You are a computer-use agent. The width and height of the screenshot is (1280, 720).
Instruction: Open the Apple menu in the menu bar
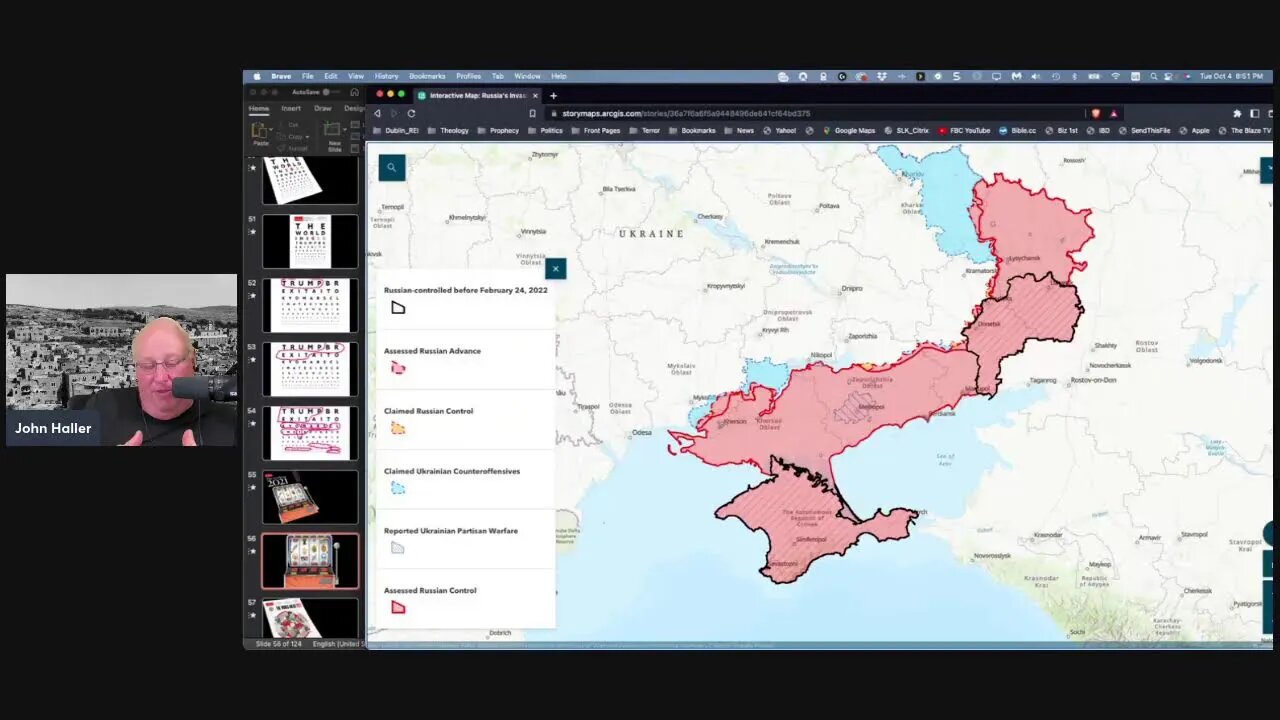pos(257,76)
